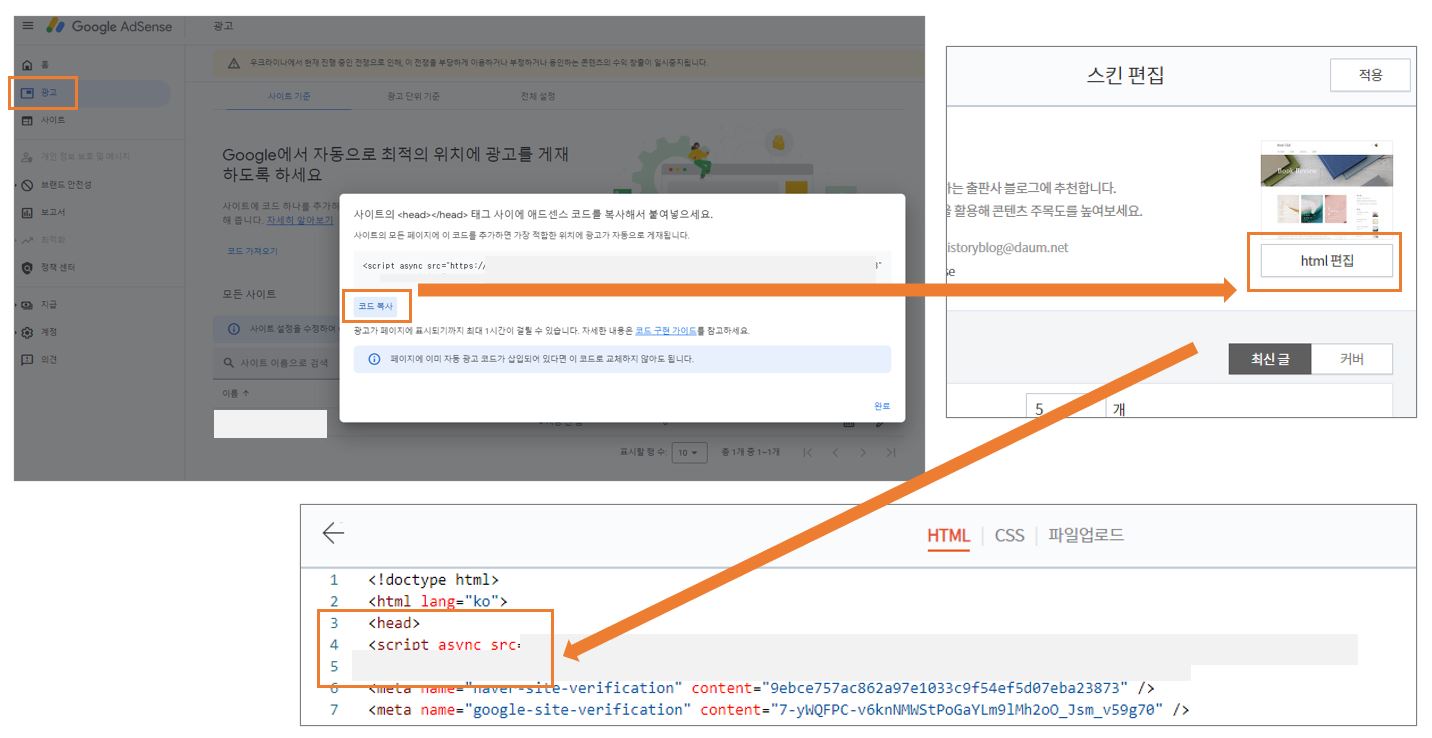This screenshot has height=738, width=1432.
Task: Open the 코드 구현 가이드 link
Action: 666,330
